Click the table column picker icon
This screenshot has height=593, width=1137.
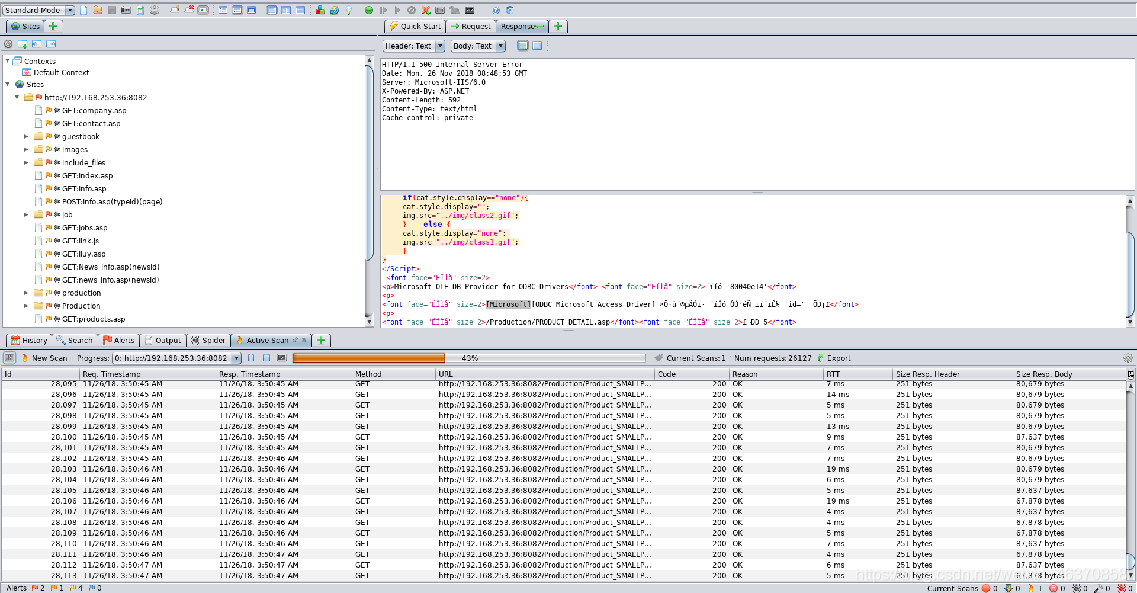pos(1130,374)
